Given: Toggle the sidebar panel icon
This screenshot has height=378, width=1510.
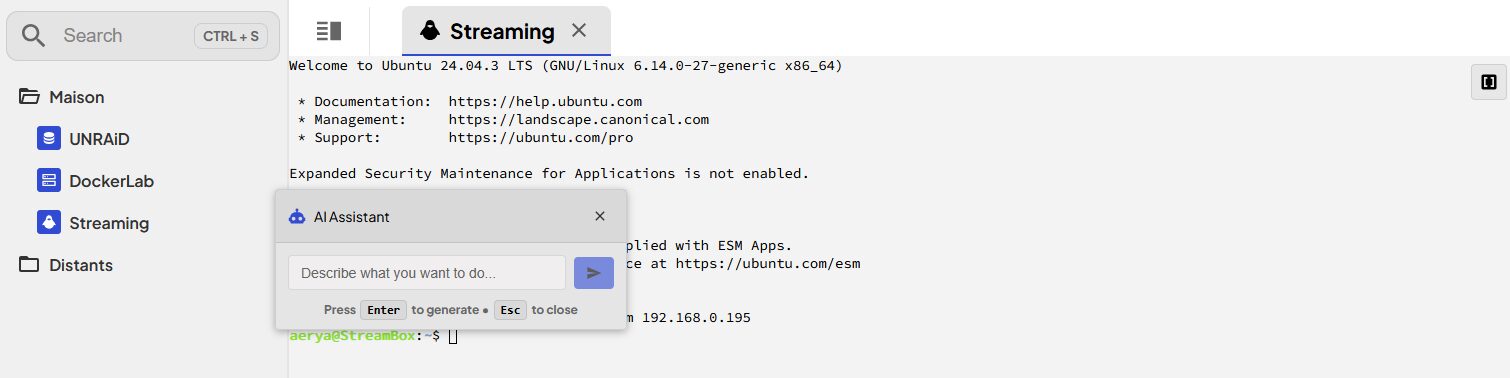Looking at the screenshot, I should tap(329, 31).
